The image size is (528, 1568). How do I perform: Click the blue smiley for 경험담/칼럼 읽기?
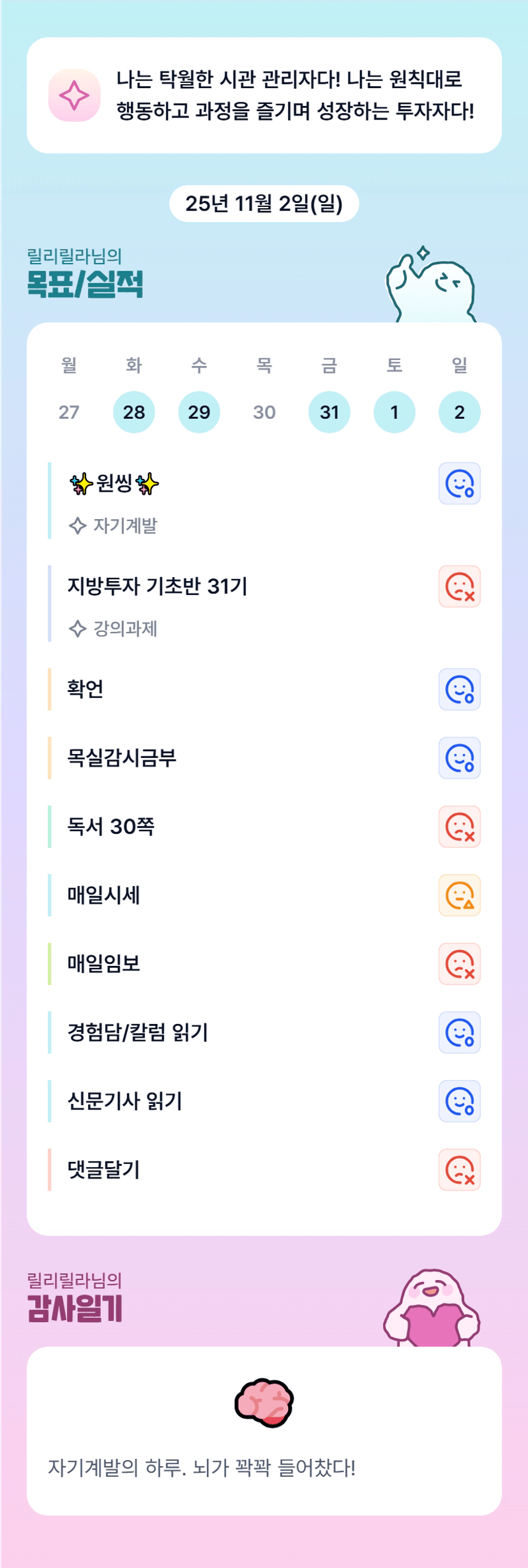click(459, 1032)
